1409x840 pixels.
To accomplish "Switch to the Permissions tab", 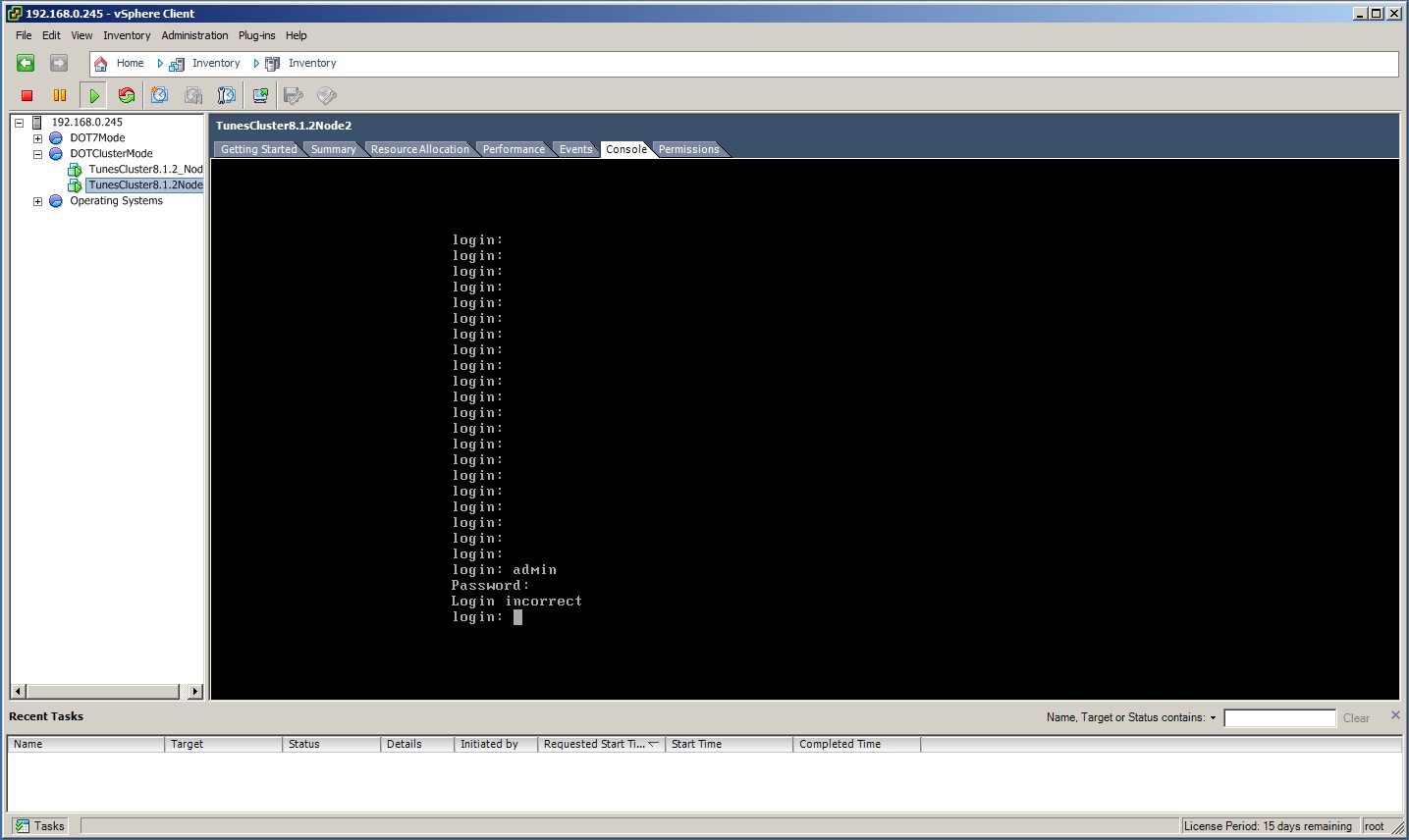I will 689,149.
